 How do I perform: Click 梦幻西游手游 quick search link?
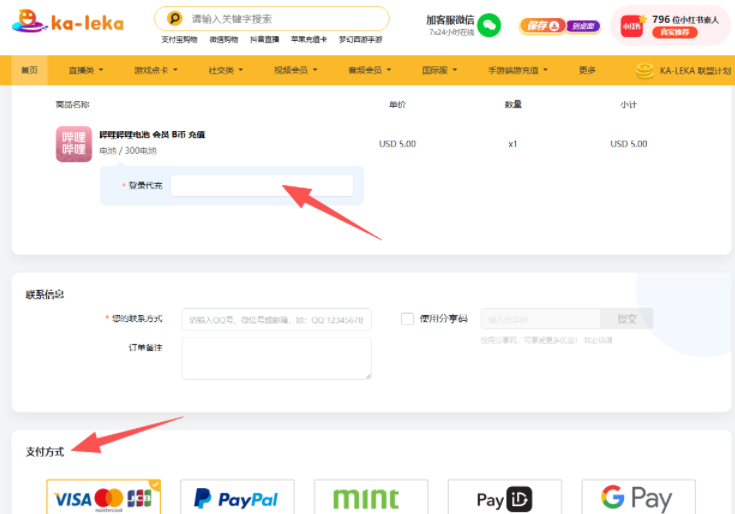pyautogui.click(x=360, y=39)
